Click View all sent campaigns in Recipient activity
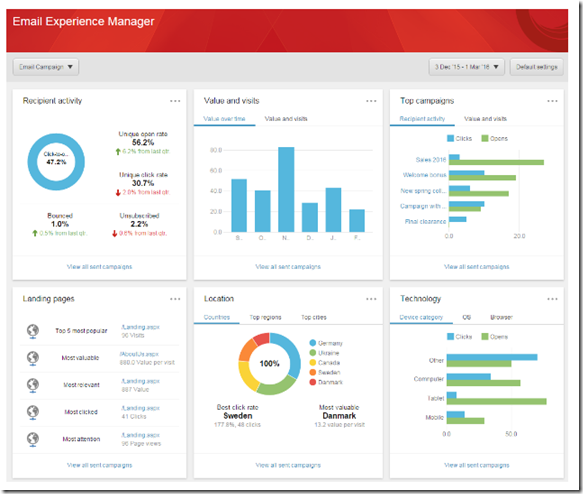Viewport: 583px width, 494px height. coord(99,267)
